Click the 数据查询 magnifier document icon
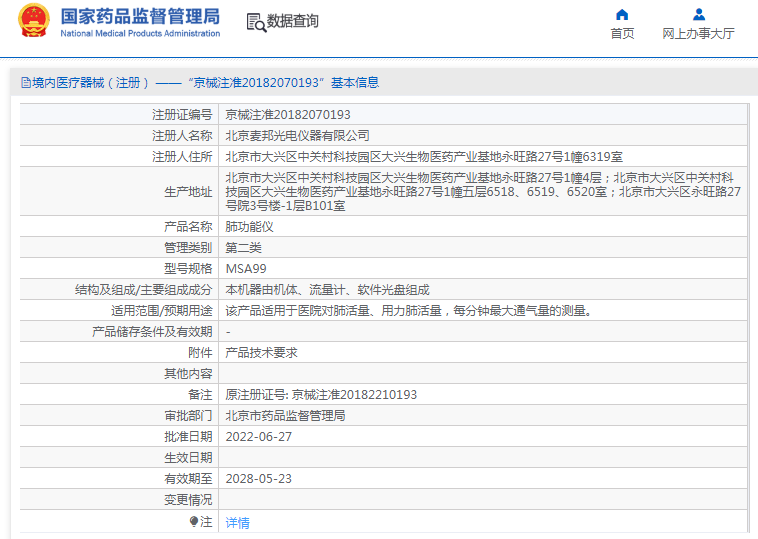758x539 pixels. coord(255,22)
